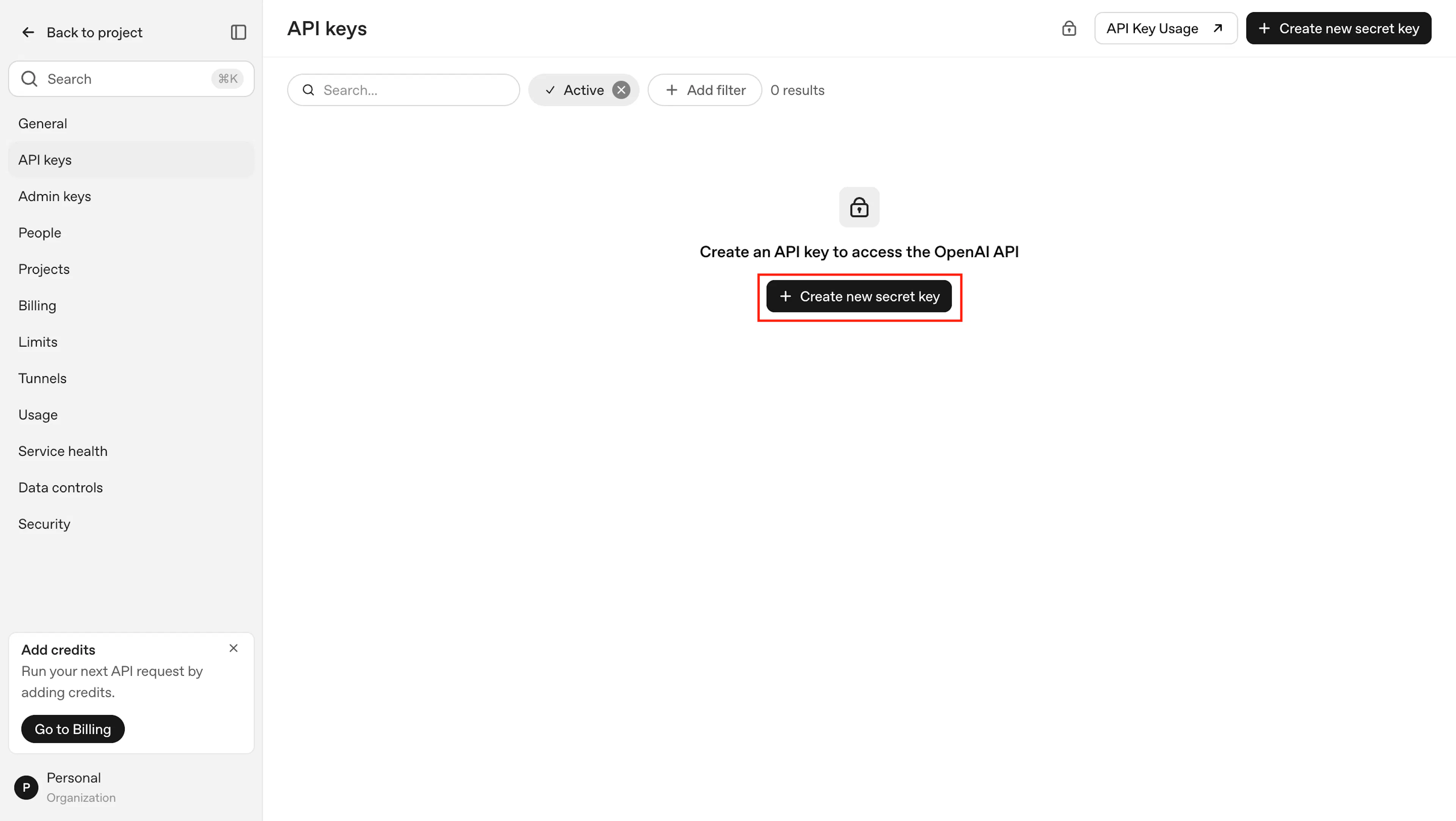Collapse the sidebar with the panel icon
The height and width of the screenshot is (821, 1456).
(x=238, y=32)
